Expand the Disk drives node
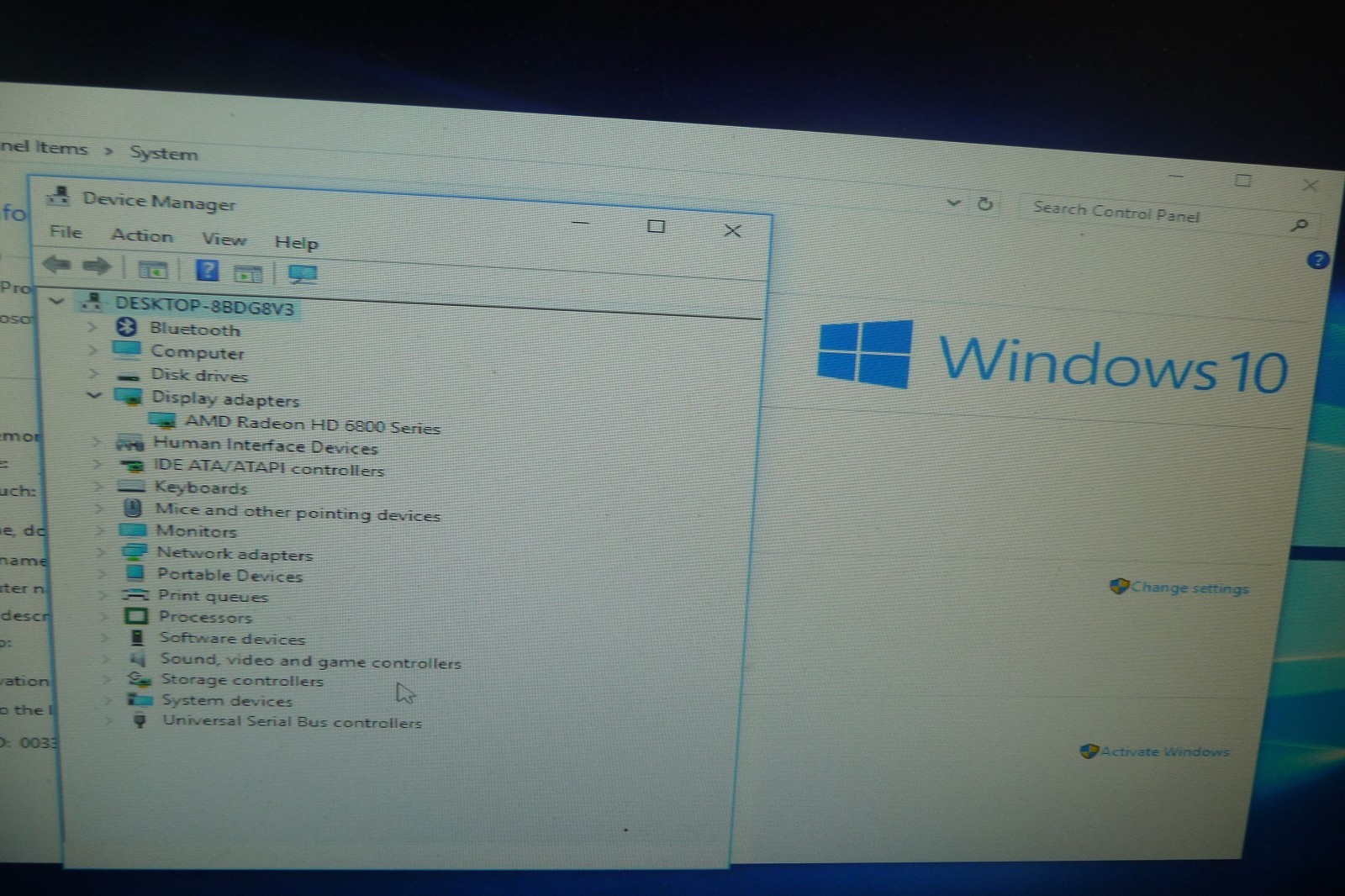Viewport: 1345px width, 896px height. (x=94, y=372)
